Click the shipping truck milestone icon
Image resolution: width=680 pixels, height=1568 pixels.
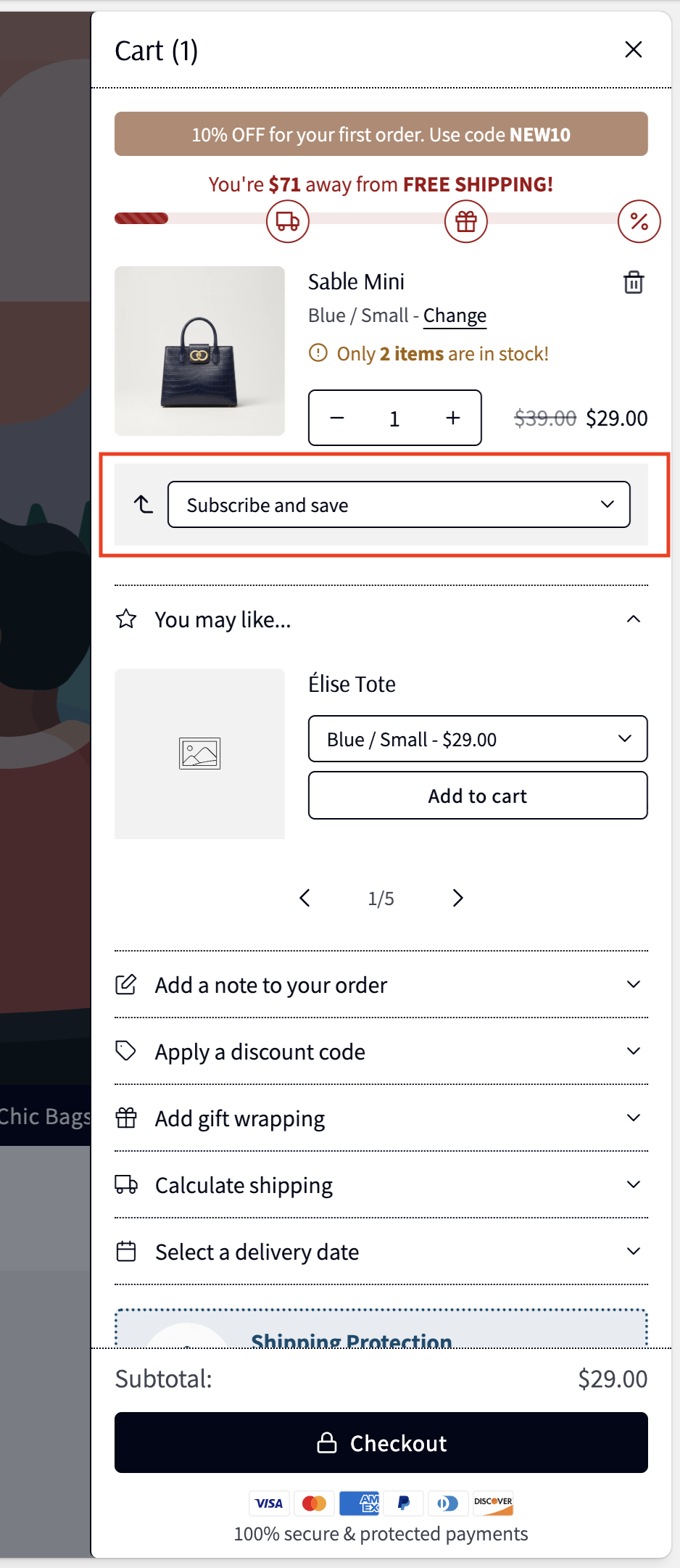coord(288,221)
